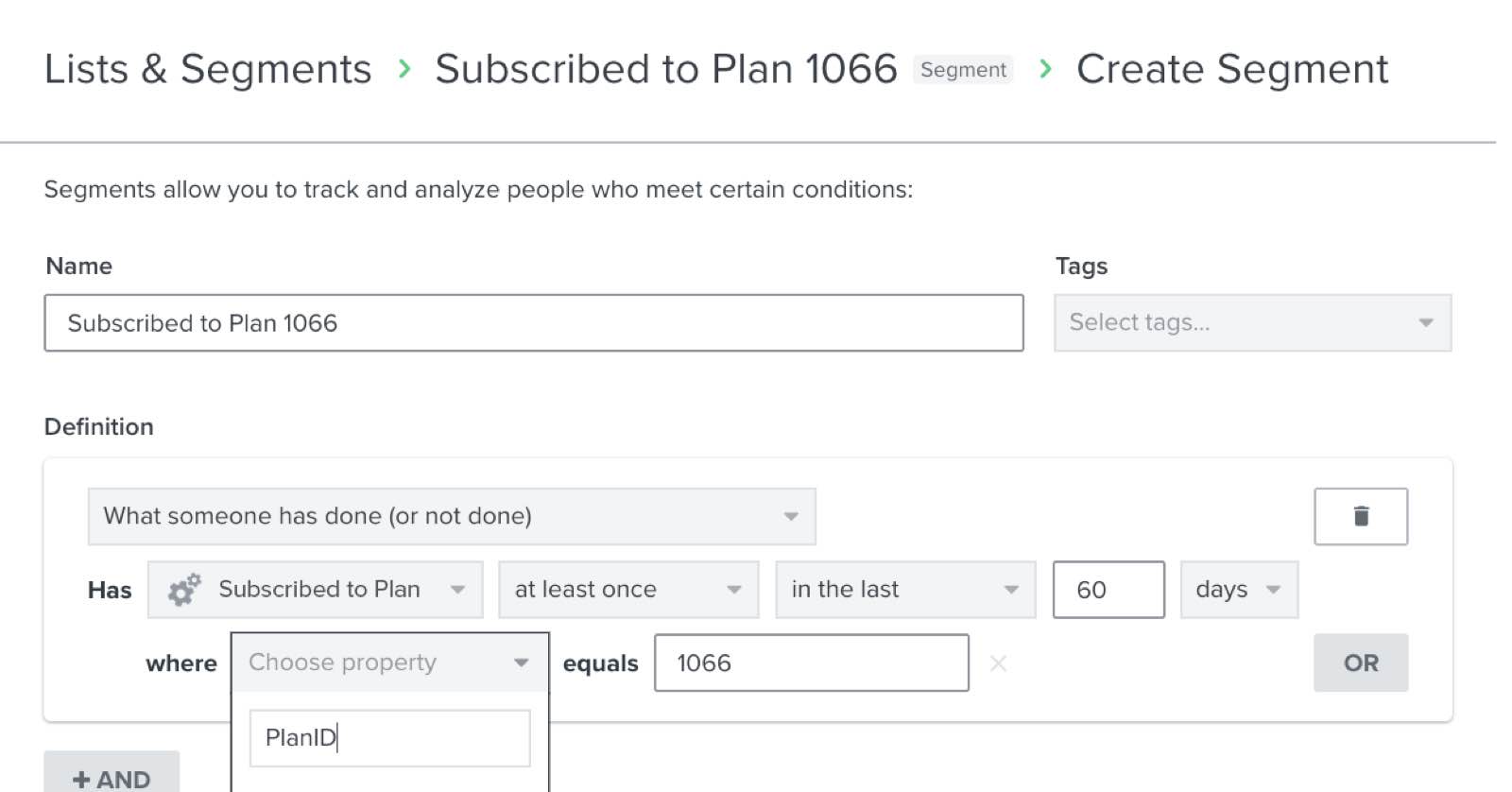
Task: Collapse the Choose property dropdown
Action: [389, 663]
